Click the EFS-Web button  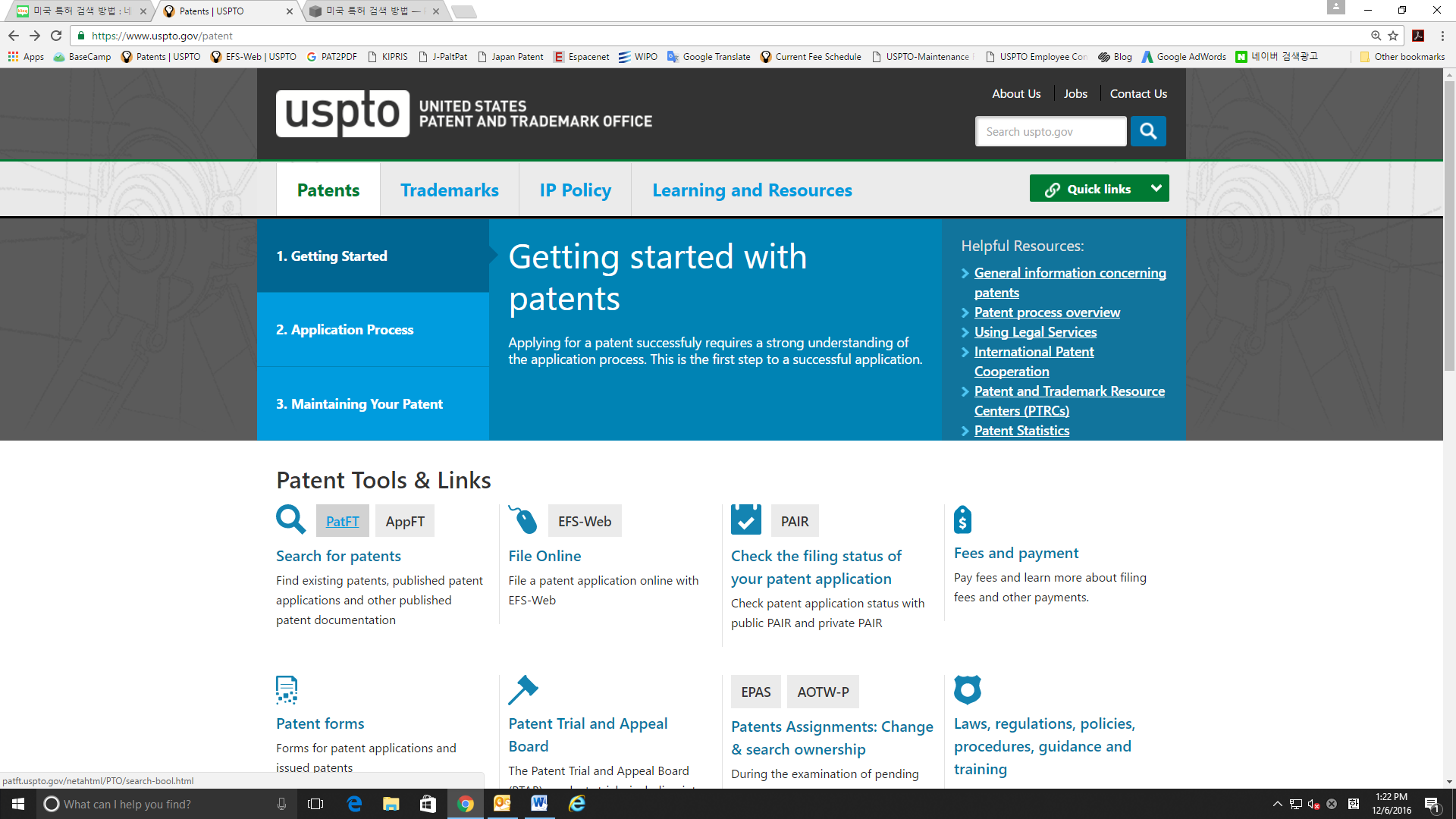pos(585,521)
